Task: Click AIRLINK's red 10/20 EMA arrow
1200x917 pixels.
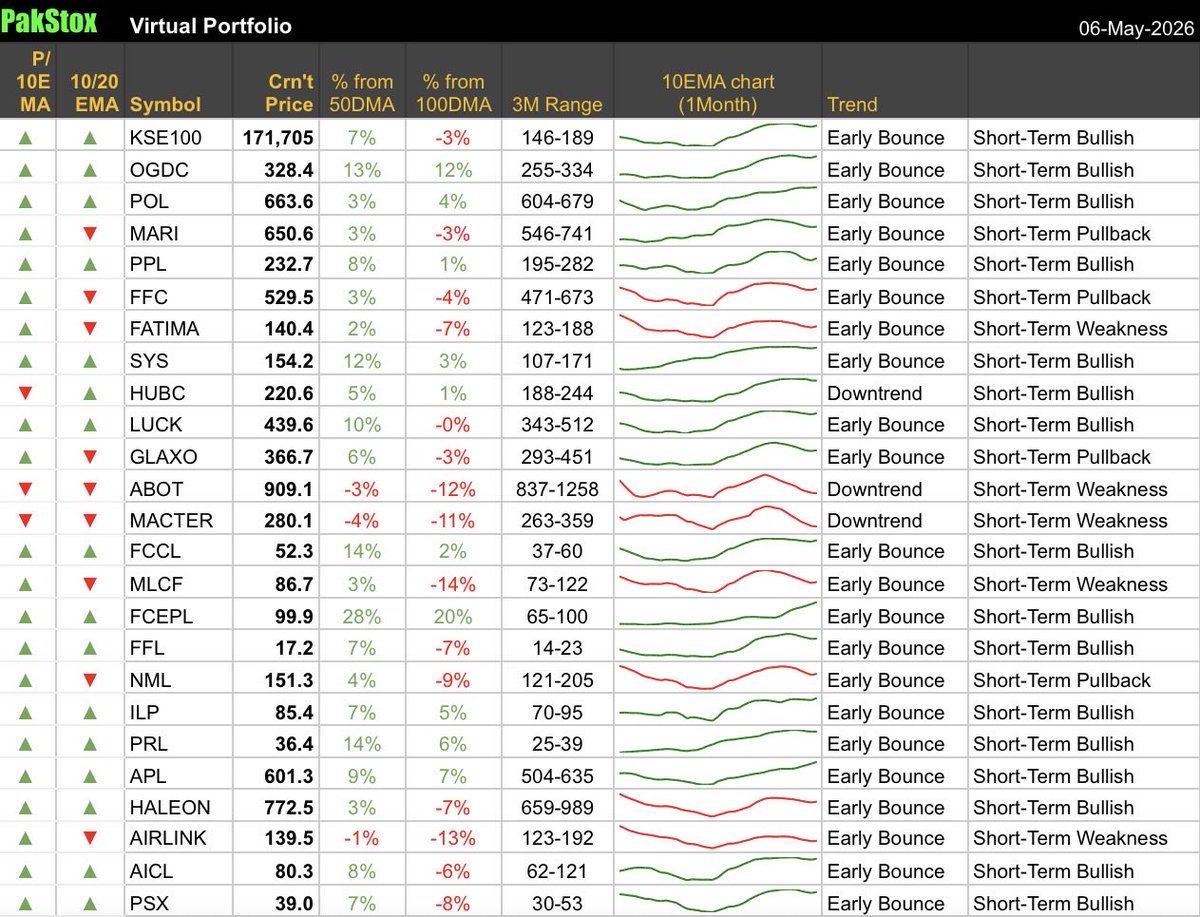Action: pos(89,839)
